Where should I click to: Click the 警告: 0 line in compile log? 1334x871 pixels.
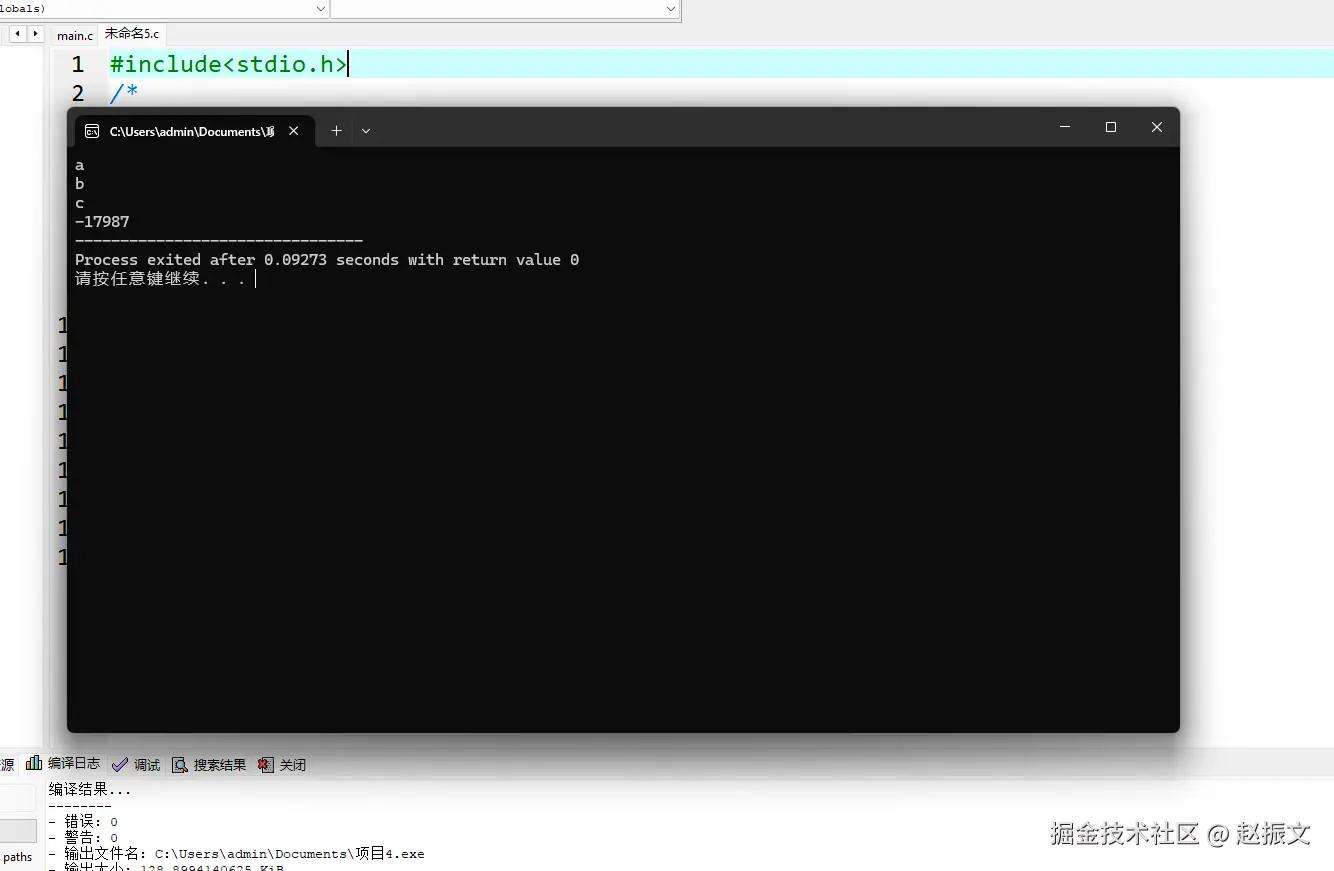tap(83, 838)
